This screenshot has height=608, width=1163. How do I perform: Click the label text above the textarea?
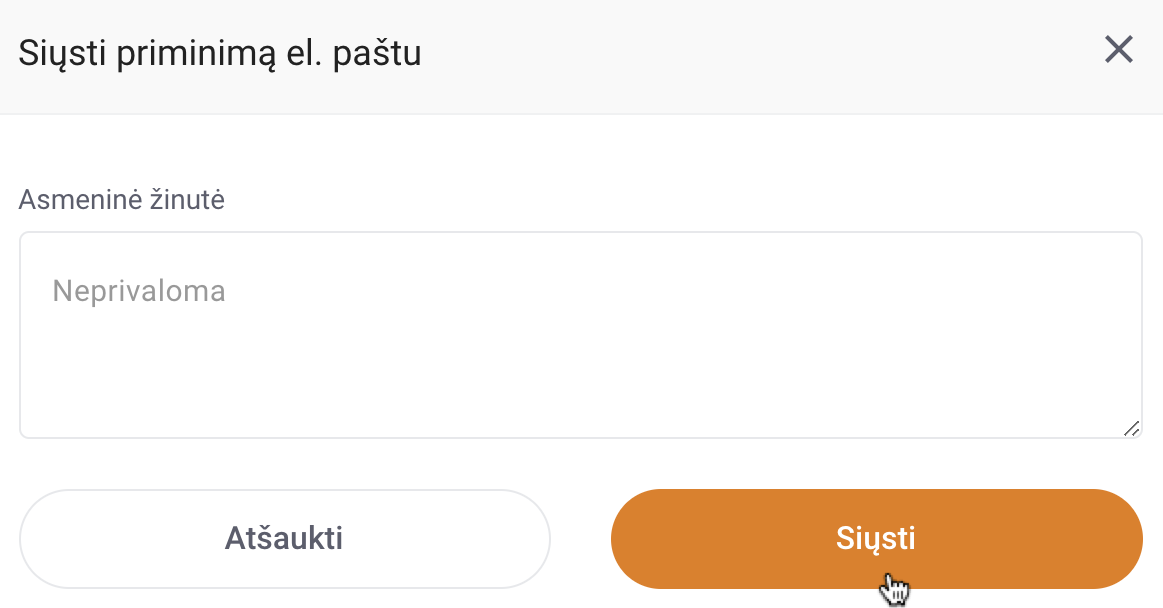pos(122,199)
